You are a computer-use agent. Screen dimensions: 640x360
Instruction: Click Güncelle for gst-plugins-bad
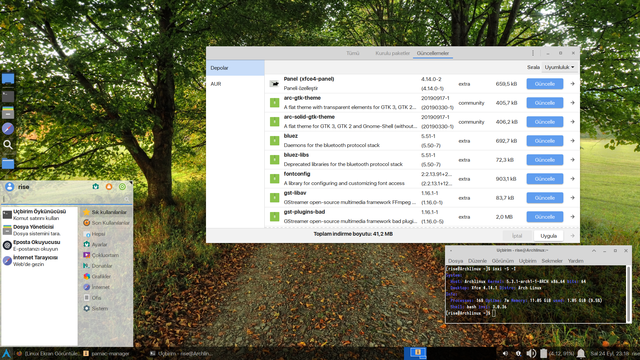point(544,217)
